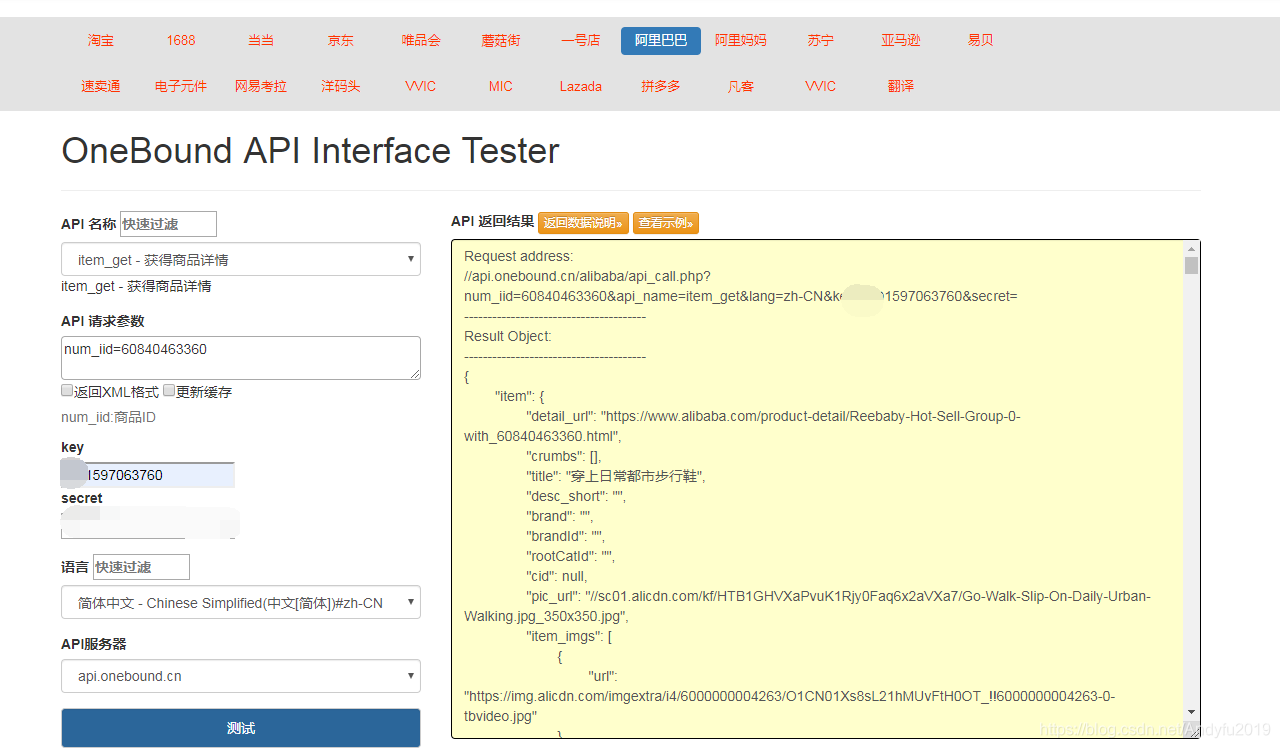Click the "Result Object:" line

[508, 336]
